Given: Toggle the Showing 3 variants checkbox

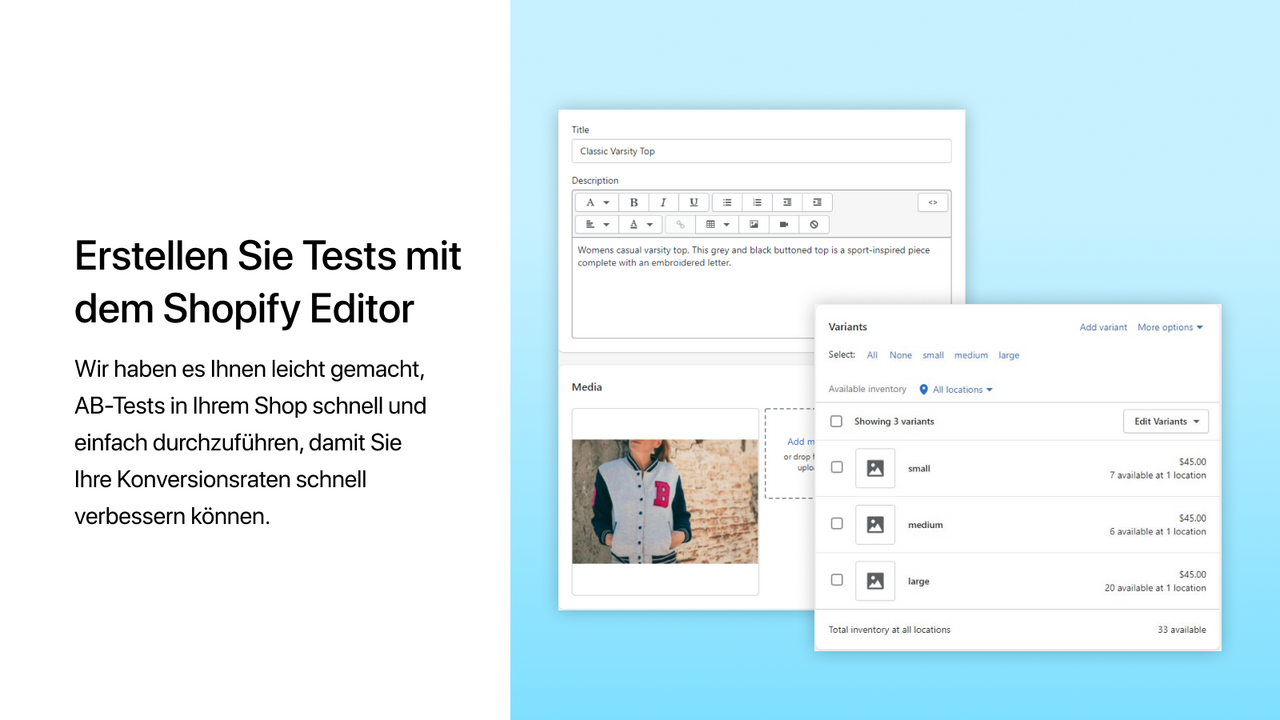Looking at the screenshot, I should click(x=837, y=422).
